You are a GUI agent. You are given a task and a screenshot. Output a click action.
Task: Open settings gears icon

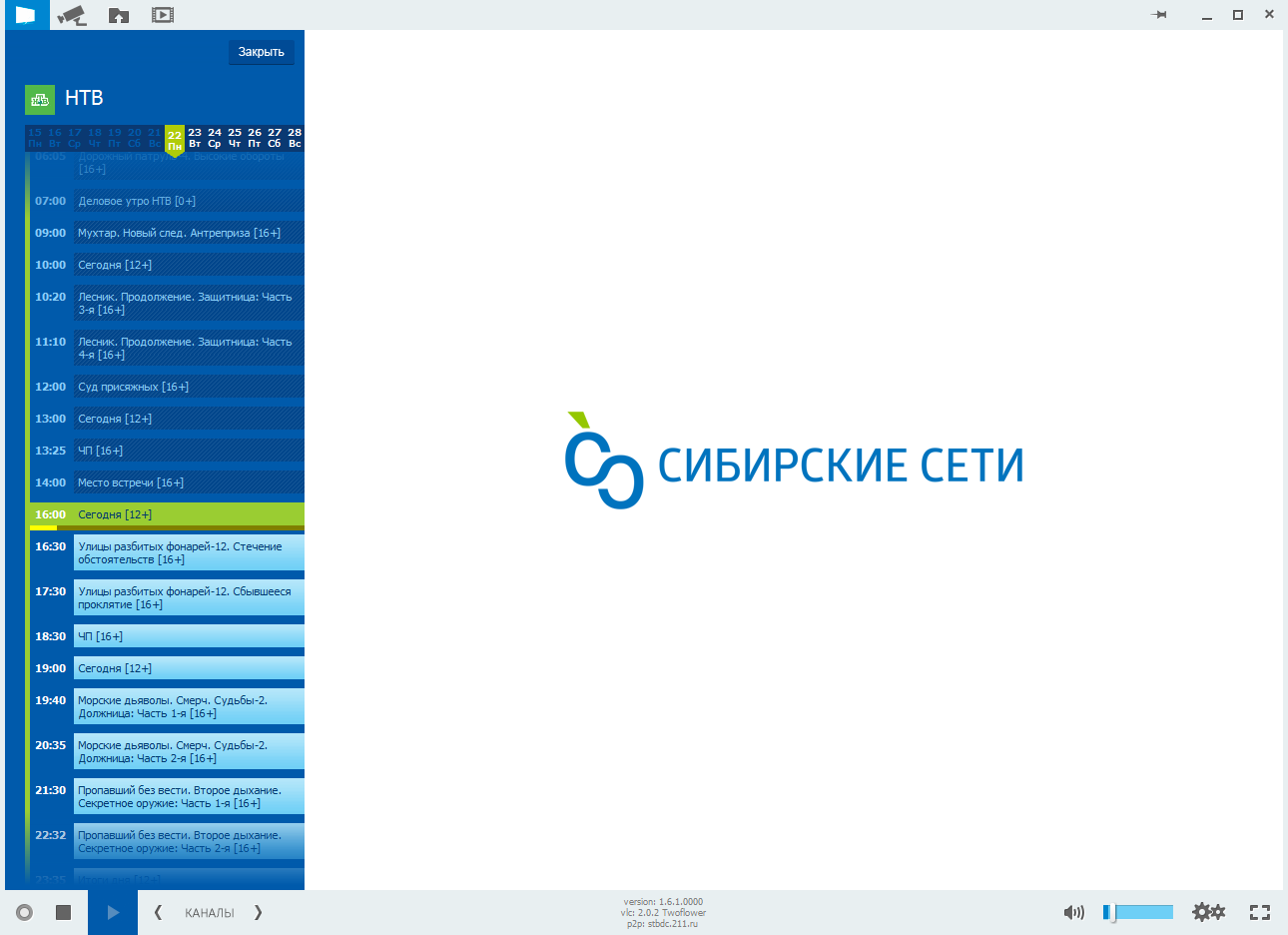(x=1208, y=912)
